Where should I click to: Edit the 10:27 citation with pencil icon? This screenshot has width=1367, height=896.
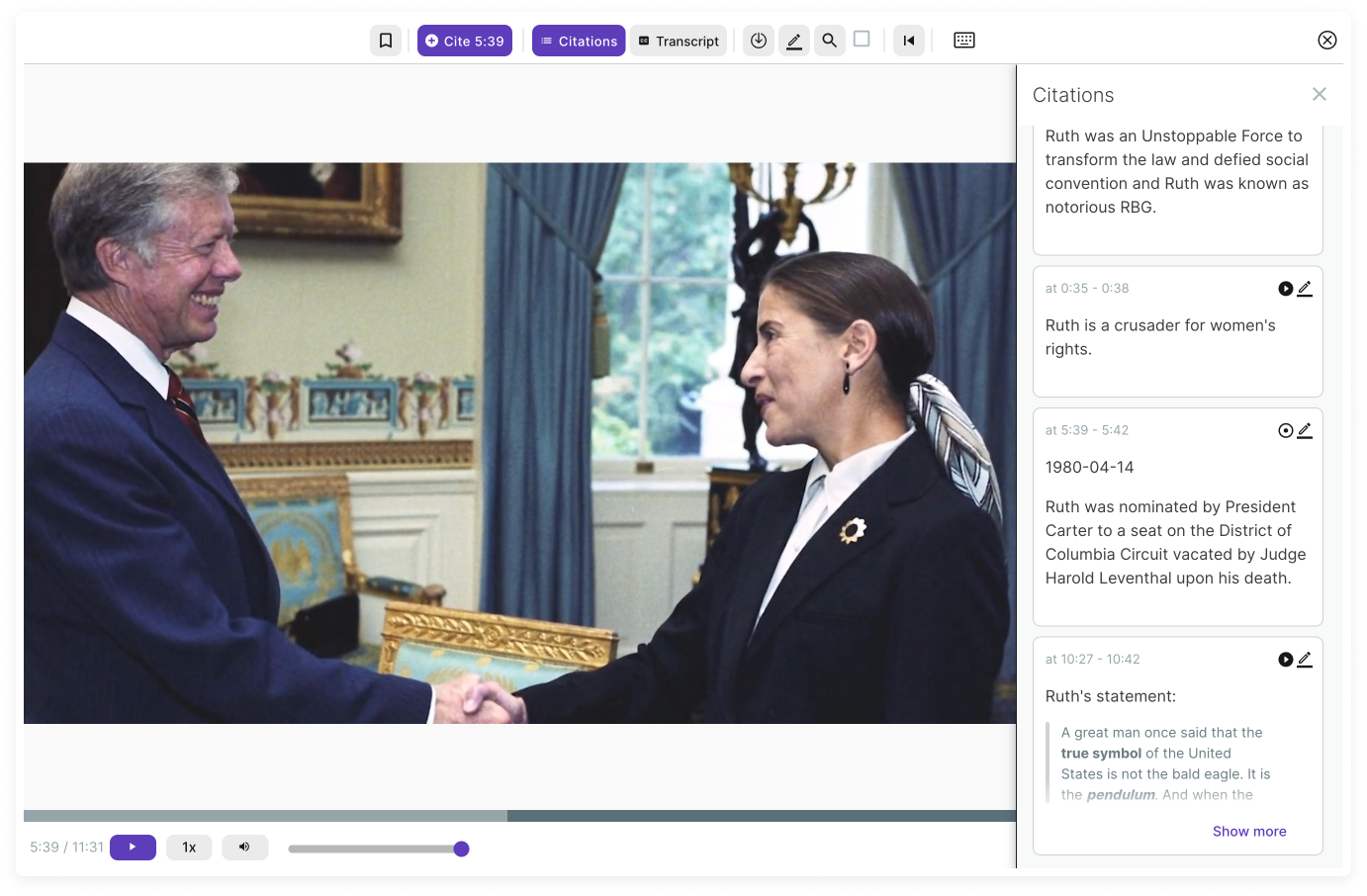pyautogui.click(x=1305, y=659)
